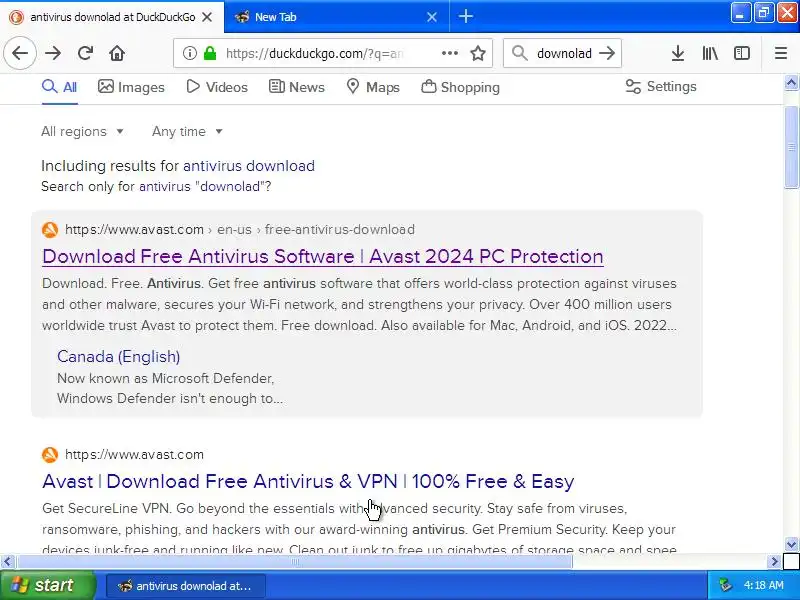Close the New Tab tab
This screenshot has height=600, width=800.
click(x=432, y=17)
